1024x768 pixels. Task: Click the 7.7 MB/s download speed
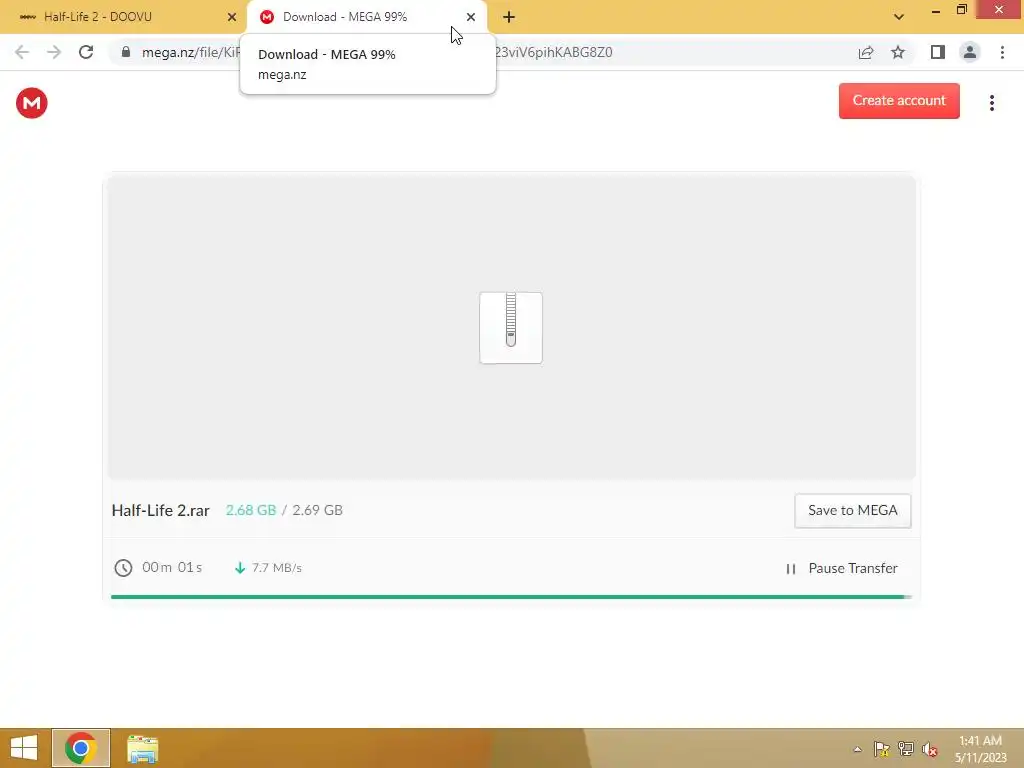pos(276,568)
